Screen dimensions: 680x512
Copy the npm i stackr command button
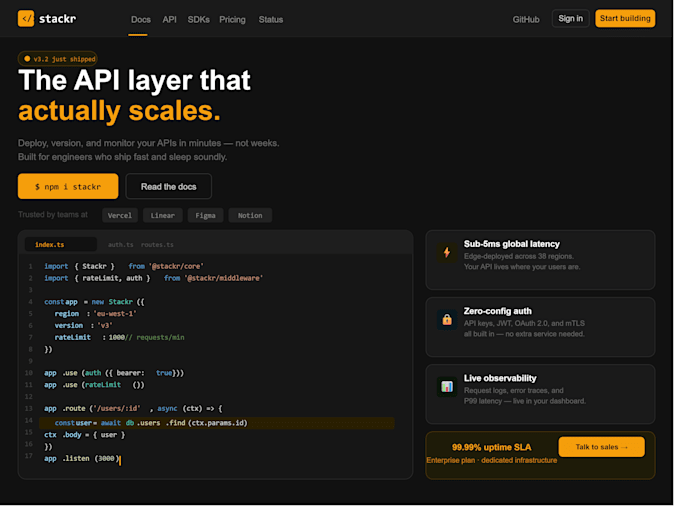pyautogui.click(x=68, y=186)
